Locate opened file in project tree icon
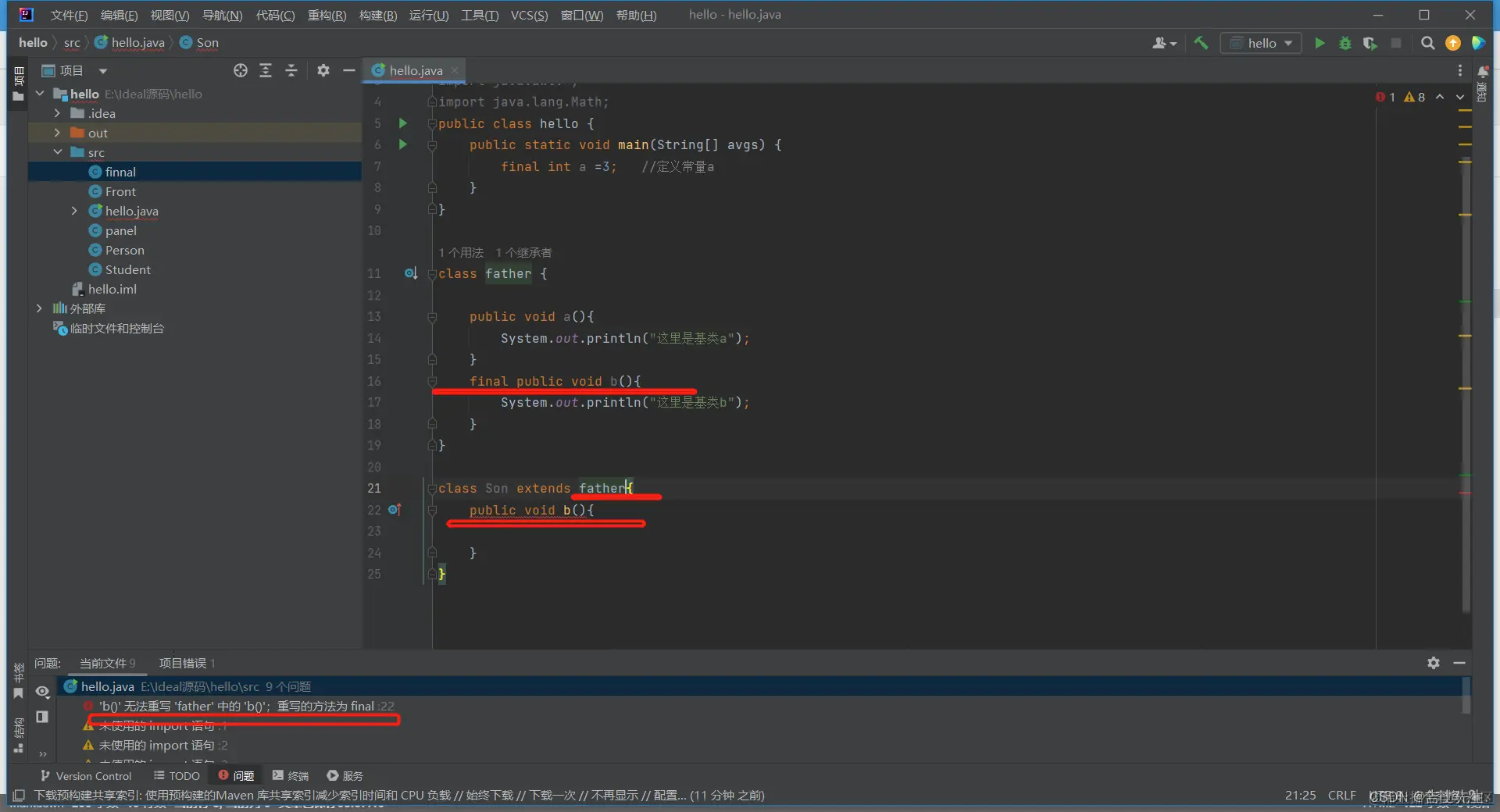Viewport: 1500px width, 812px height. coord(241,70)
